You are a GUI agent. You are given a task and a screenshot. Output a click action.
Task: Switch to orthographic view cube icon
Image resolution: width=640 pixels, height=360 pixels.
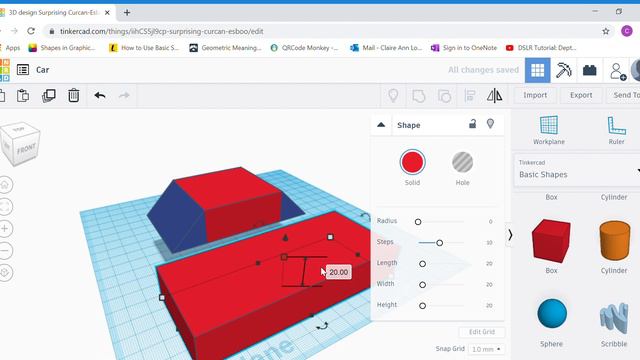5,273
